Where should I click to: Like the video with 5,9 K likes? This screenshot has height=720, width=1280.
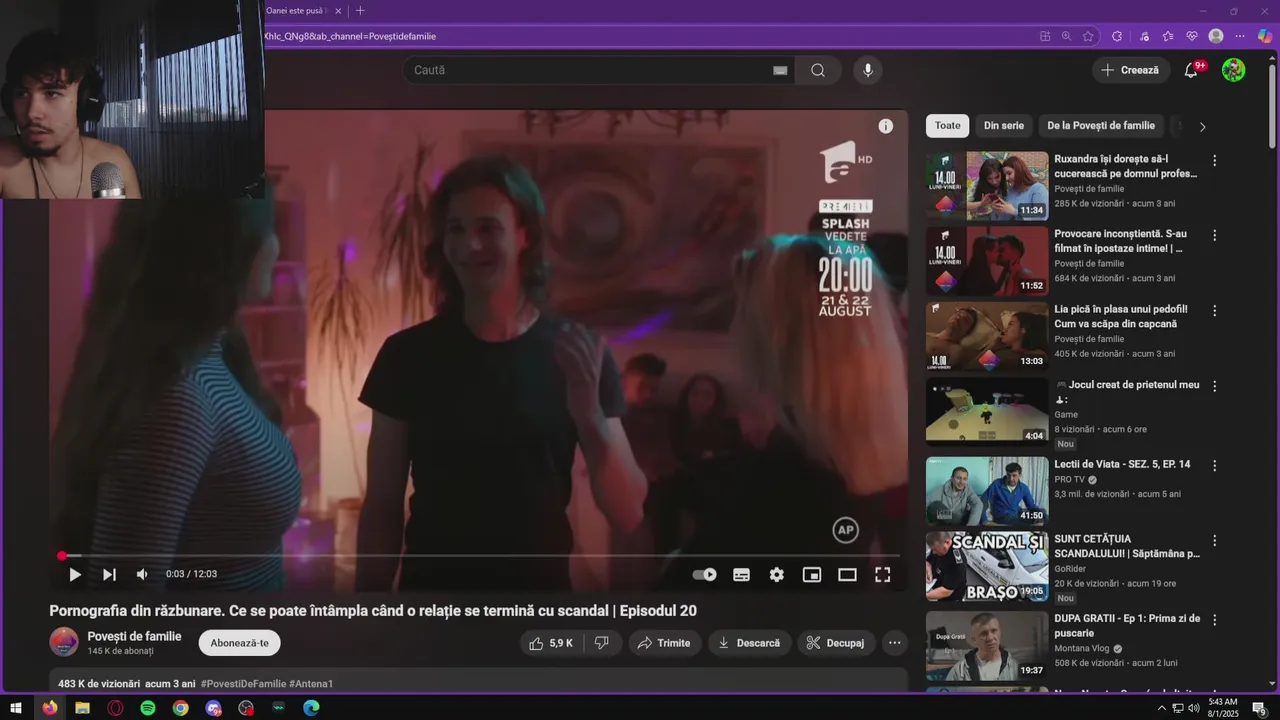pyautogui.click(x=550, y=643)
